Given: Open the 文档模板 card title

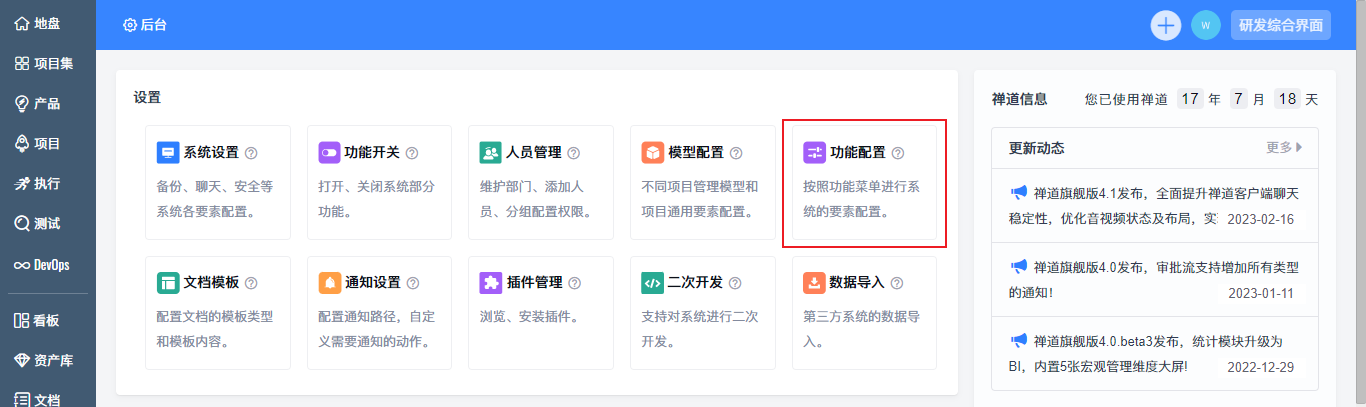Looking at the screenshot, I should (x=211, y=283).
